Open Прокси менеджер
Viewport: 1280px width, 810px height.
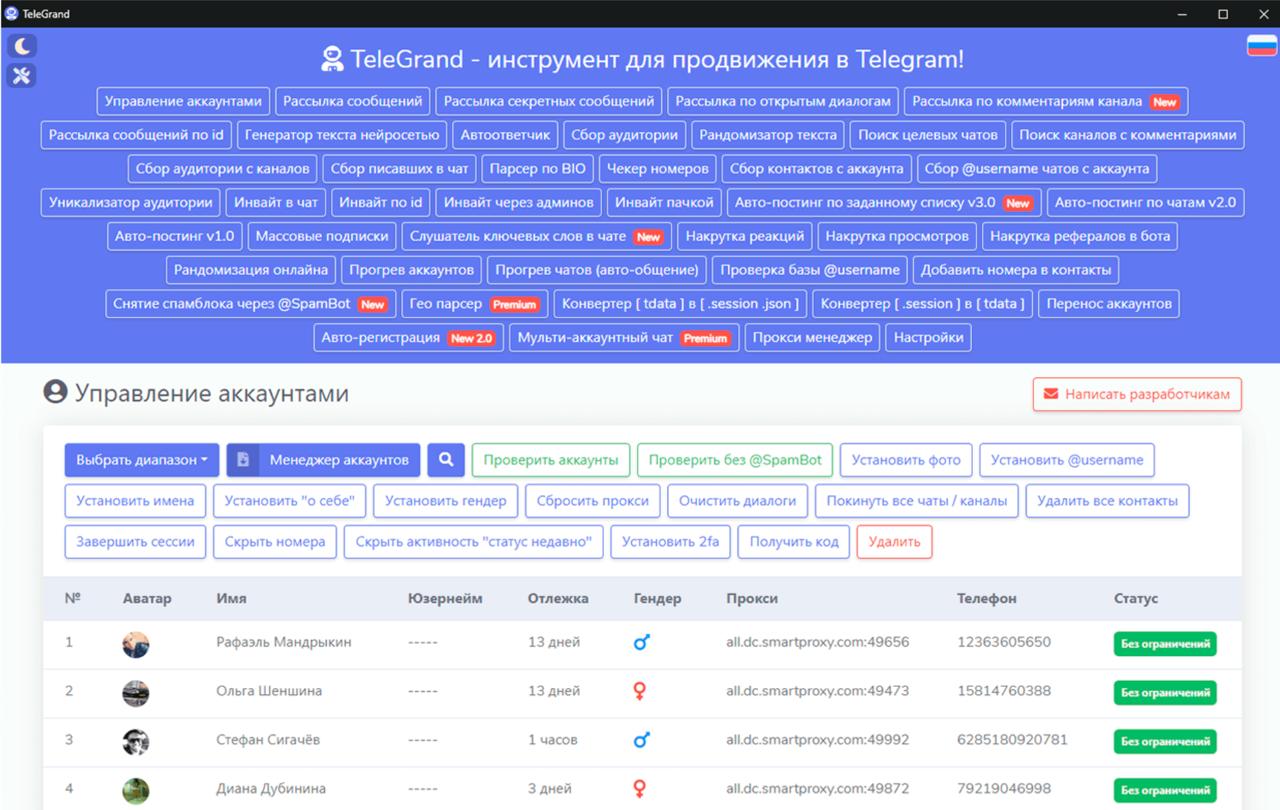(x=813, y=338)
